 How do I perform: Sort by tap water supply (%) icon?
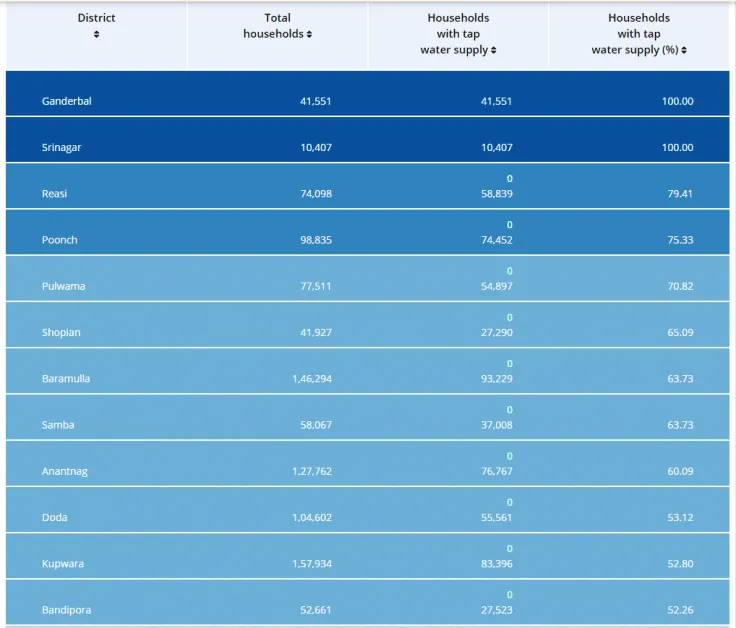(x=684, y=51)
